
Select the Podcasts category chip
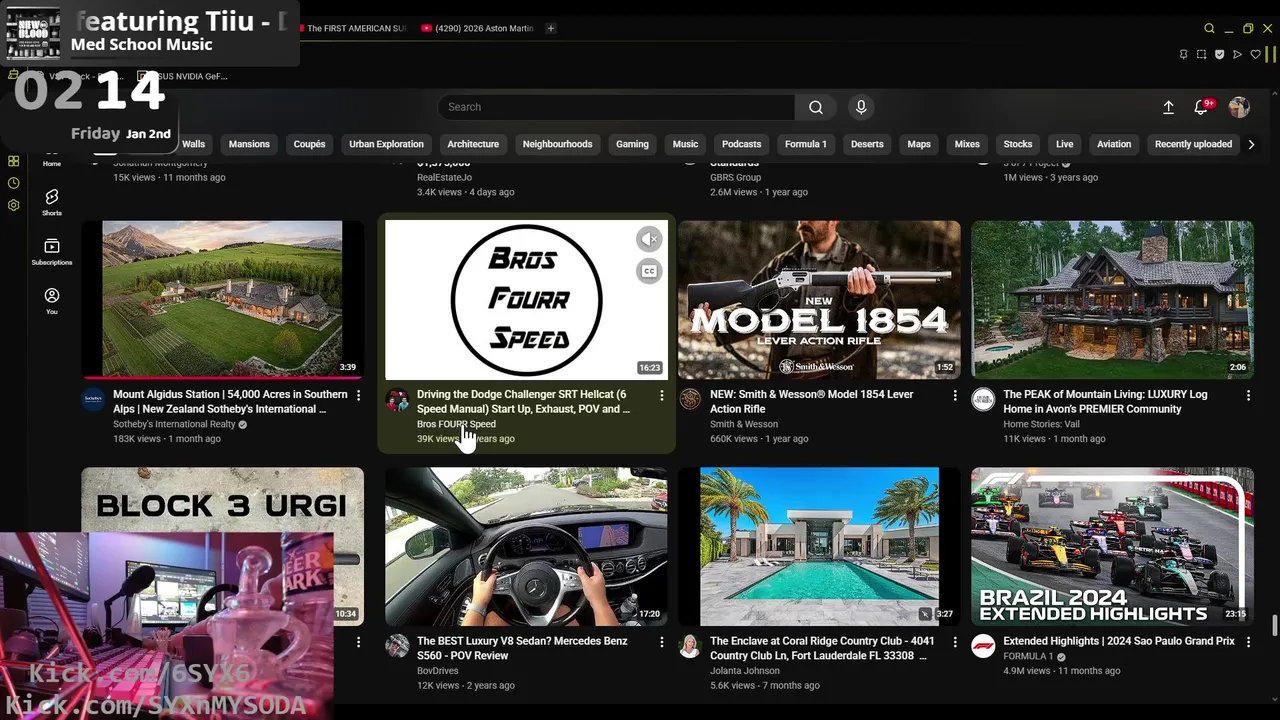pos(741,144)
